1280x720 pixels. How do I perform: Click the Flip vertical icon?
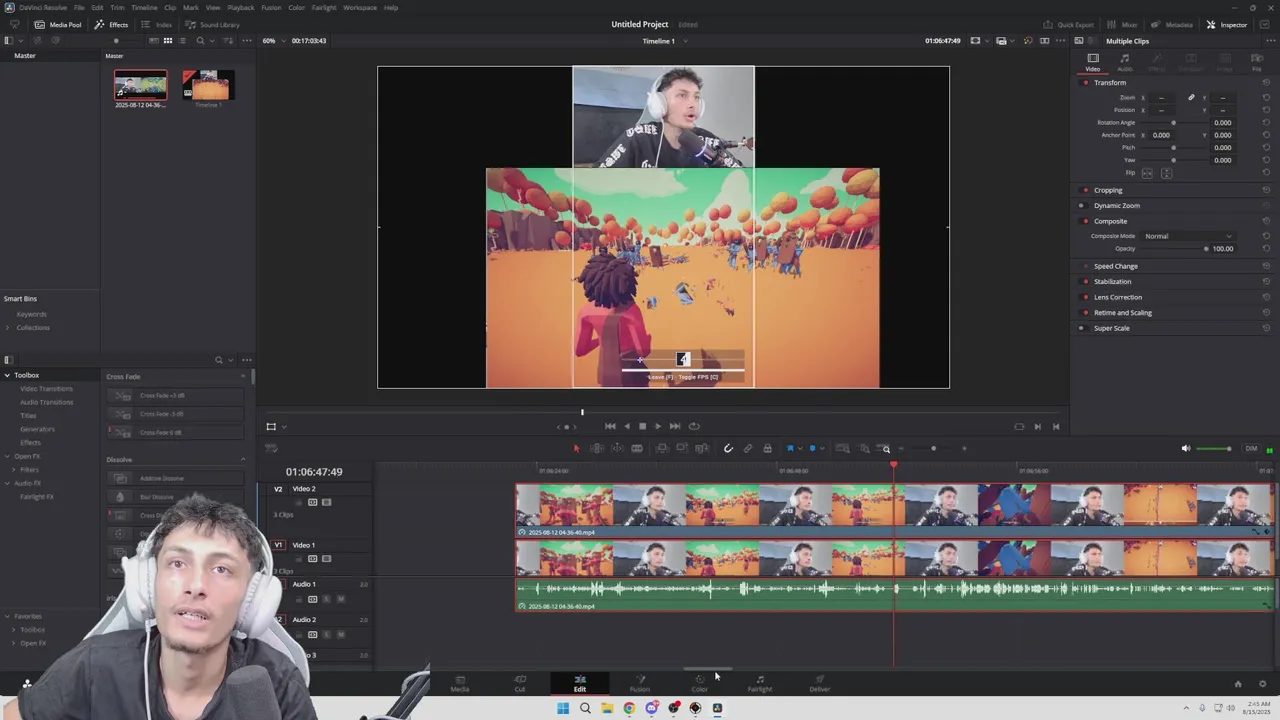coord(1166,173)
